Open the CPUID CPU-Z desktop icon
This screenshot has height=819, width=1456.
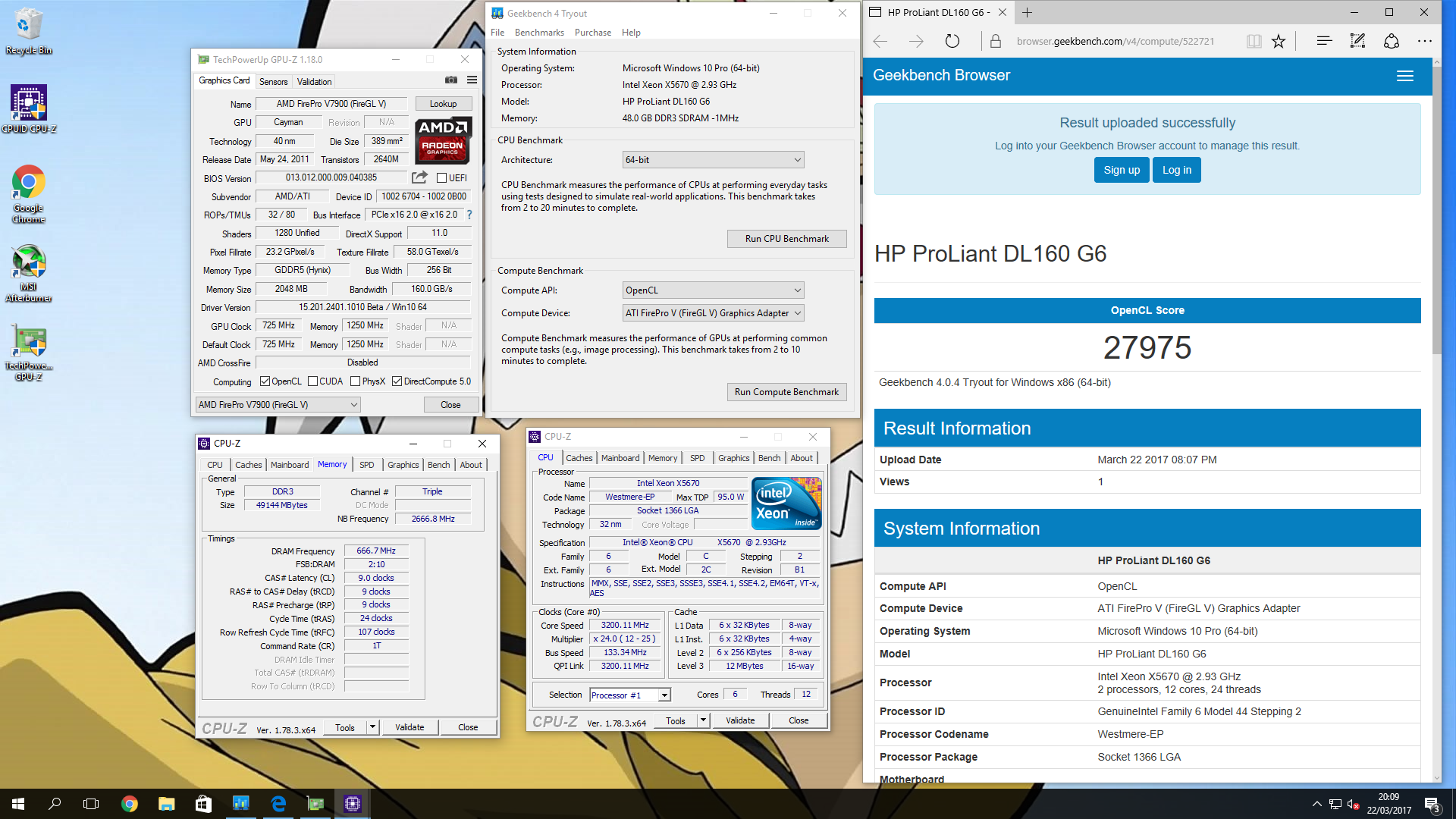click(x=28, y=108)
